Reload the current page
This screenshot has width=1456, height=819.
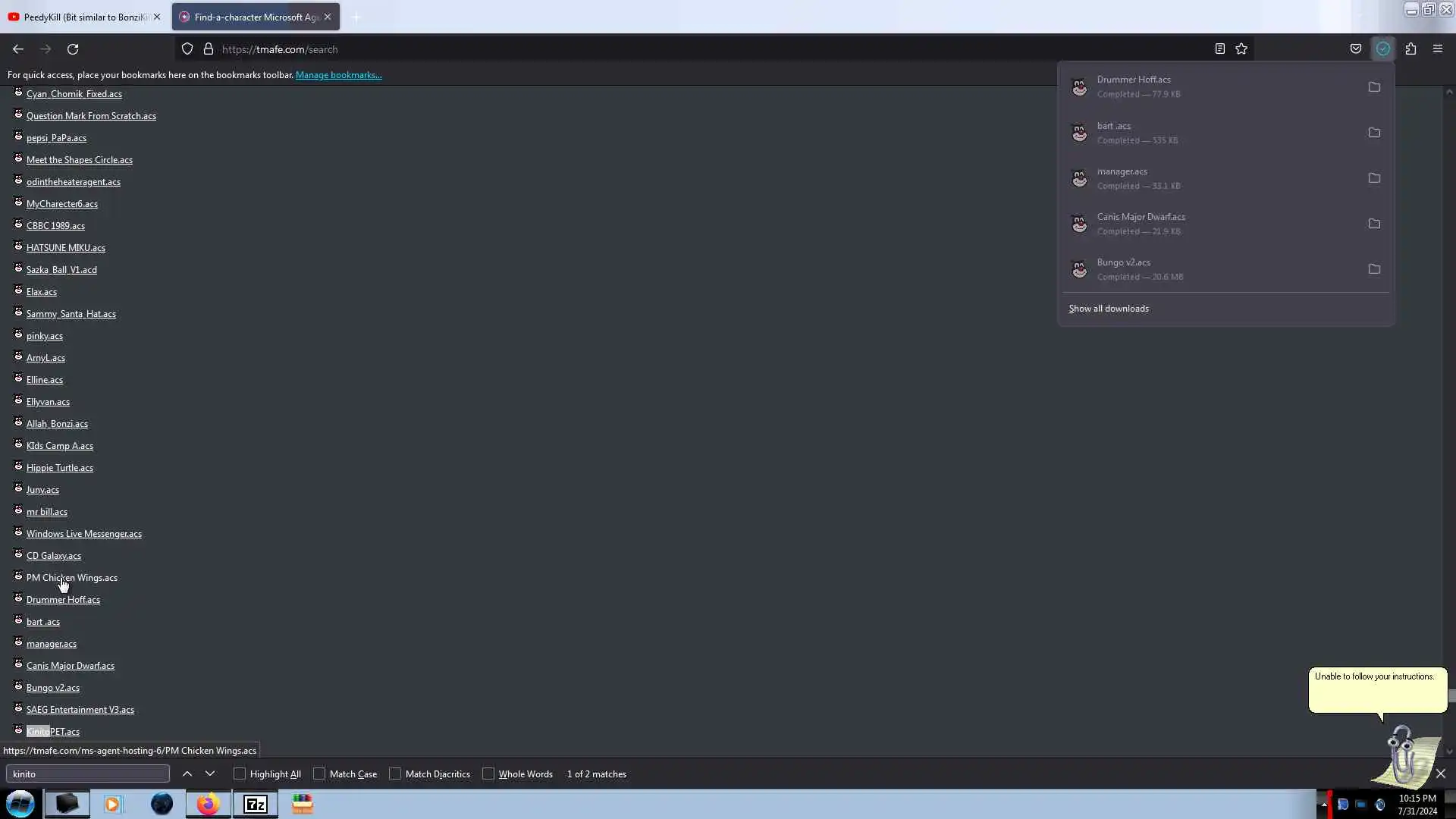73,49
